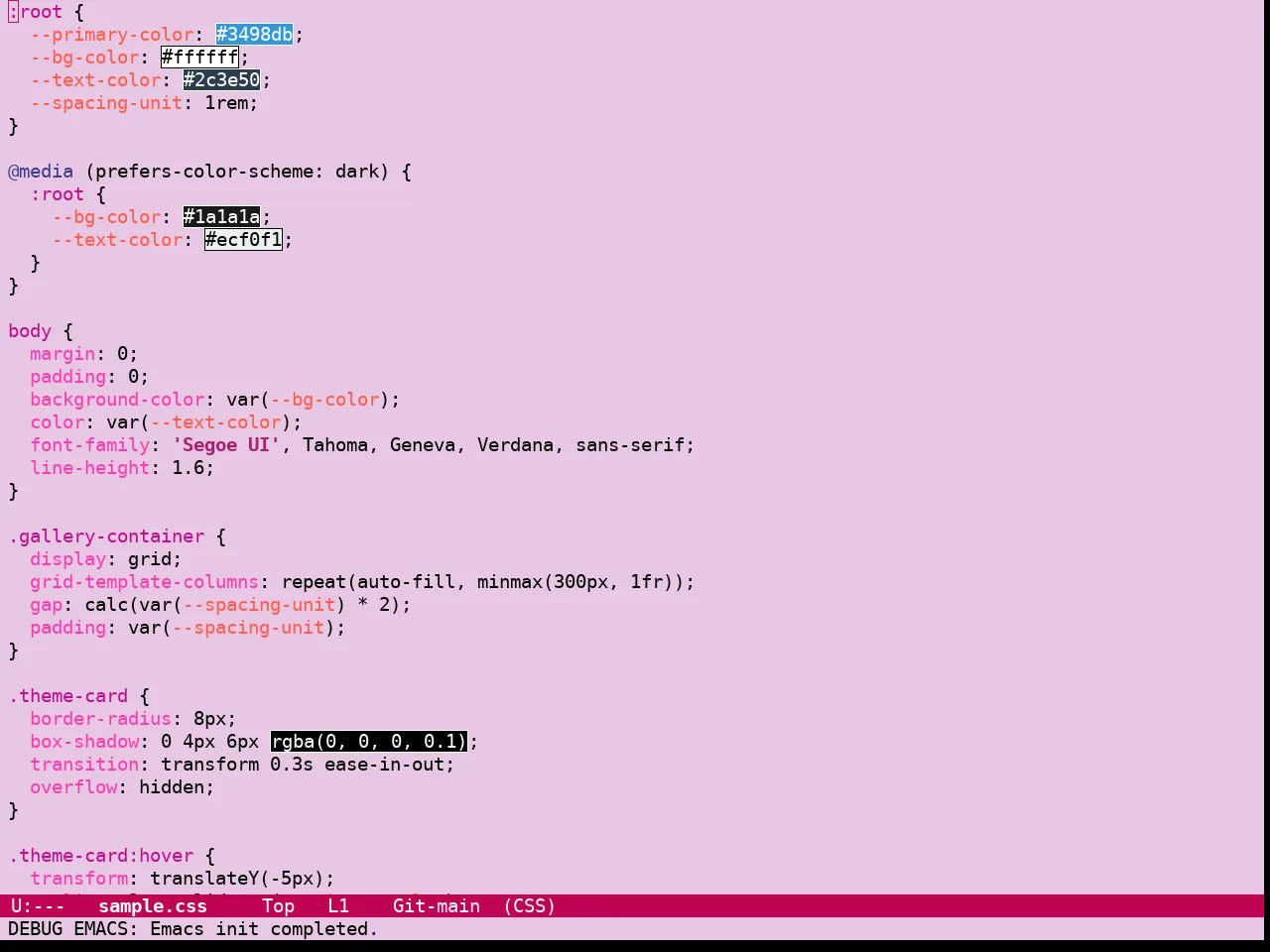The width and height of the screenshot is (1270, 952).
Task: Click the '.gallery-container' selector
Action: 106,536
